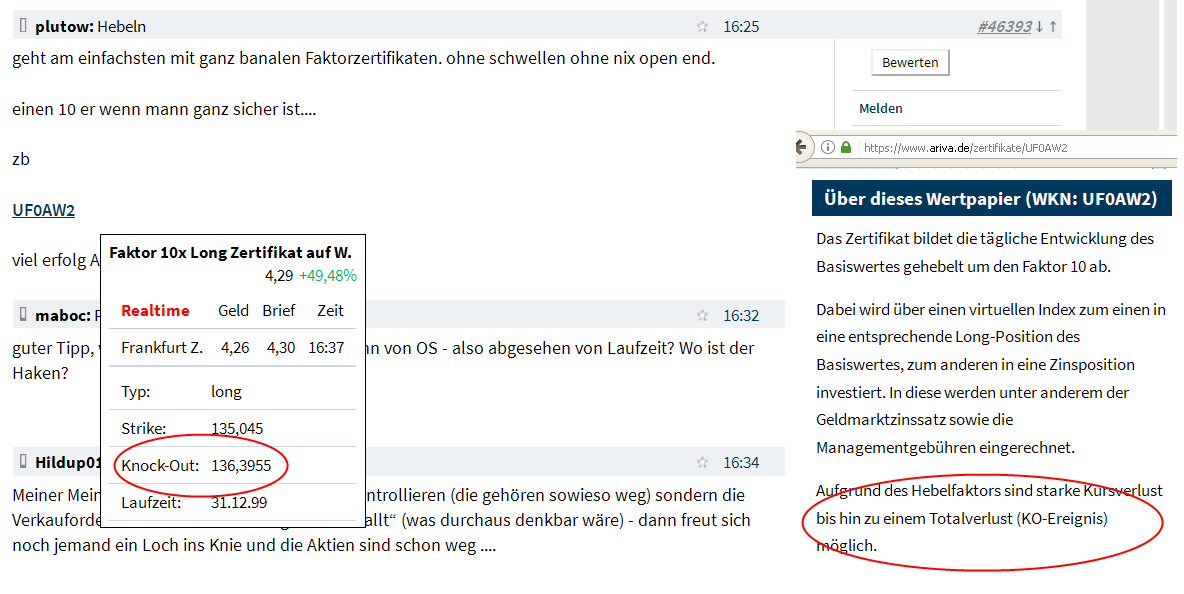Toggle the star on Hildup01's post
The image size is (1184, 594).
point(702,461)
